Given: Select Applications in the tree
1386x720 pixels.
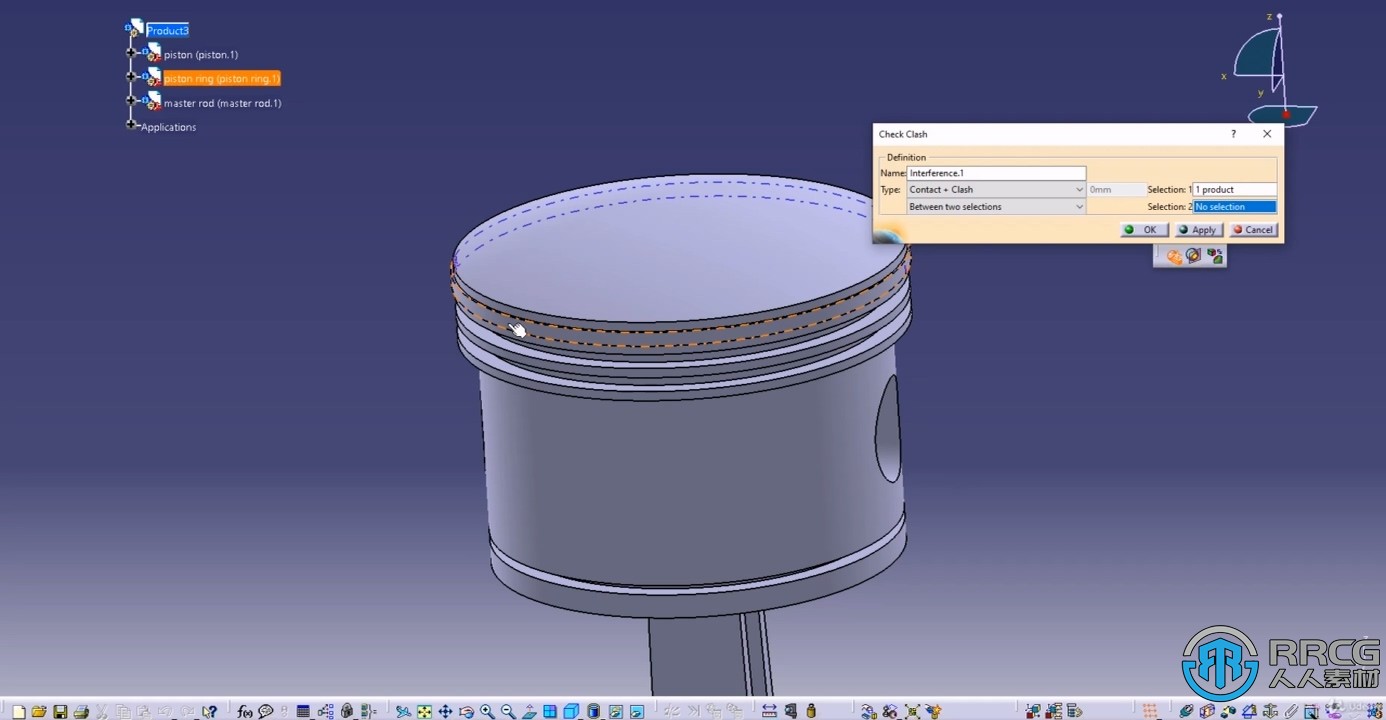Looking at the screenshot, I should click(x=168, y=127).
